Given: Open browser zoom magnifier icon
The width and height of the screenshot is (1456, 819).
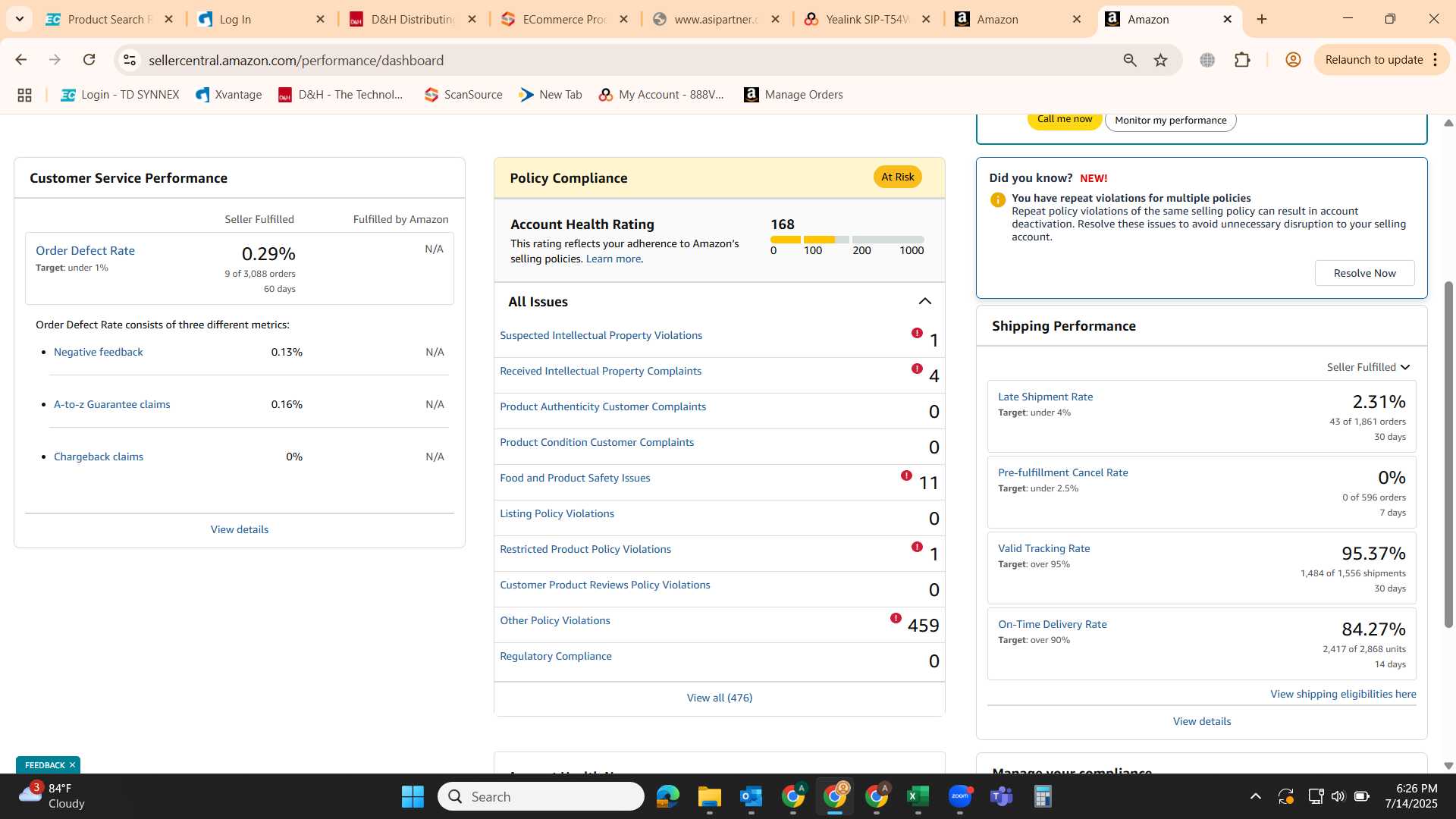Looking at the screenshot, I should point(1130,60).
